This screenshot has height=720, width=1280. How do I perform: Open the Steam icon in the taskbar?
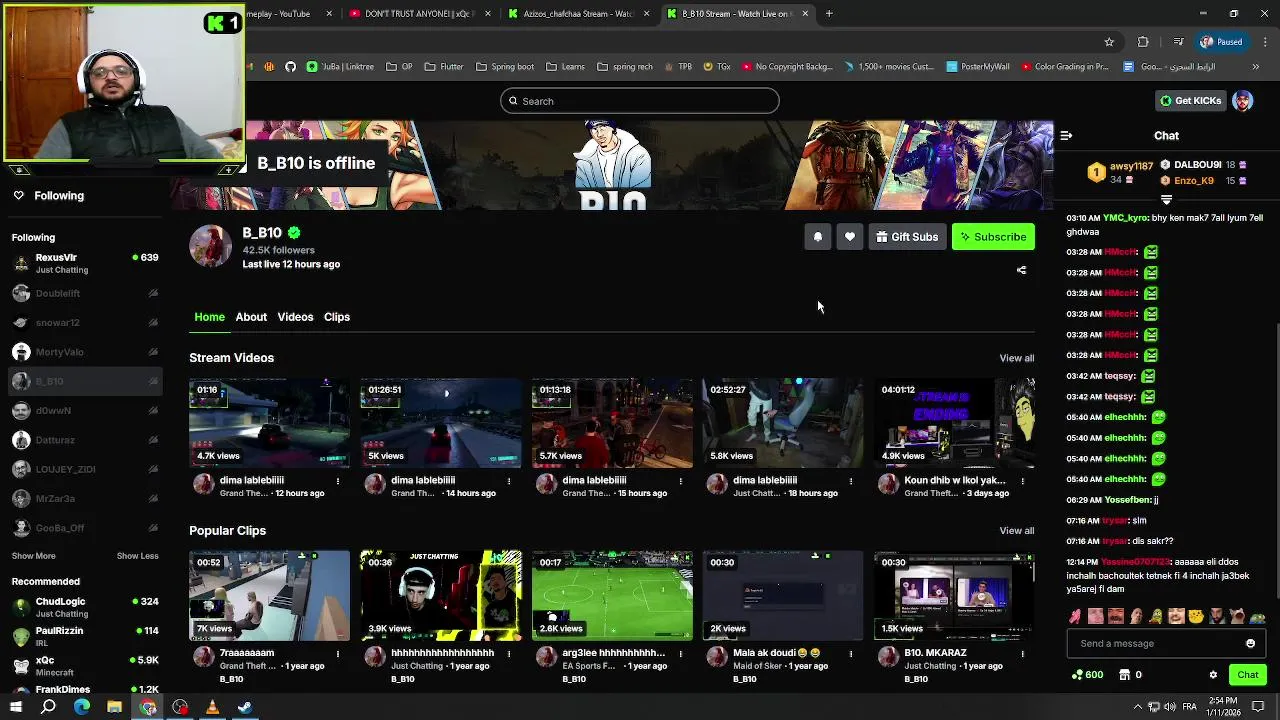click(245, 707)
